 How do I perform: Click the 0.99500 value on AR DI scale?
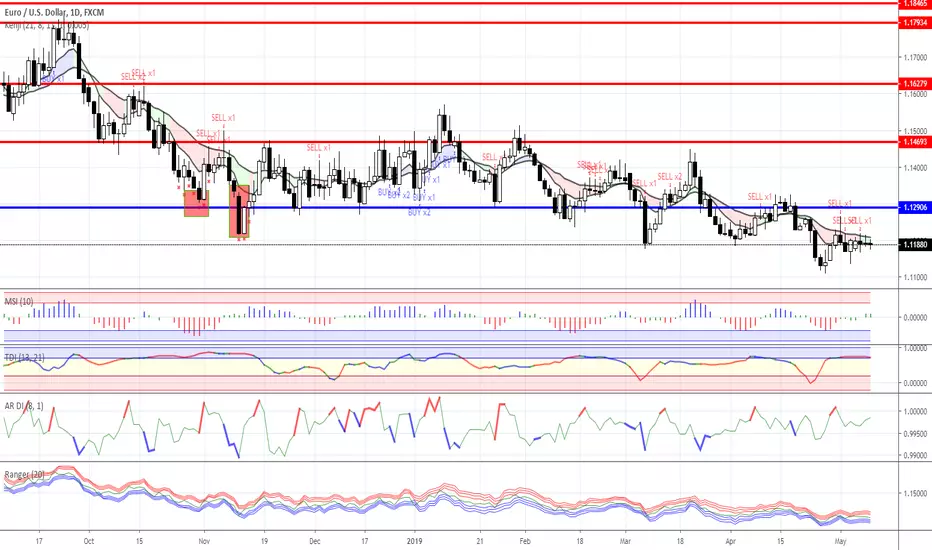[915, 433]
